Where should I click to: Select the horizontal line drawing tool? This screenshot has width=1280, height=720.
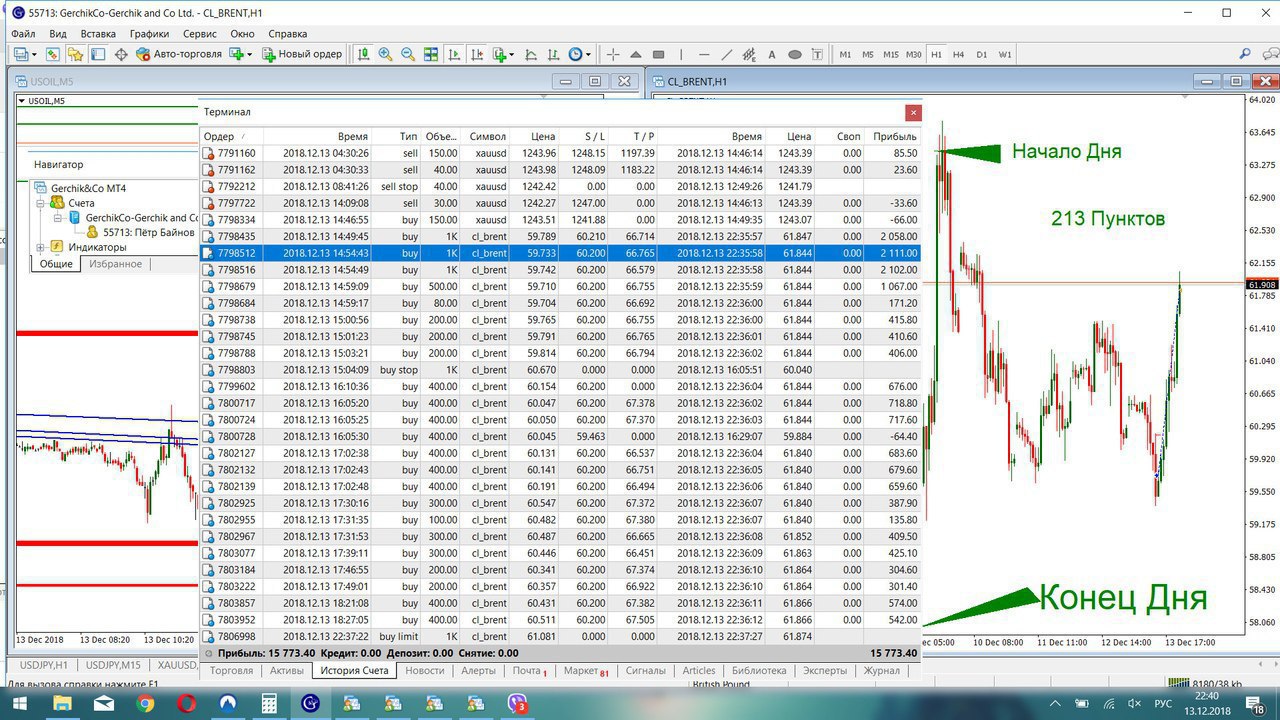pos(704,54)
